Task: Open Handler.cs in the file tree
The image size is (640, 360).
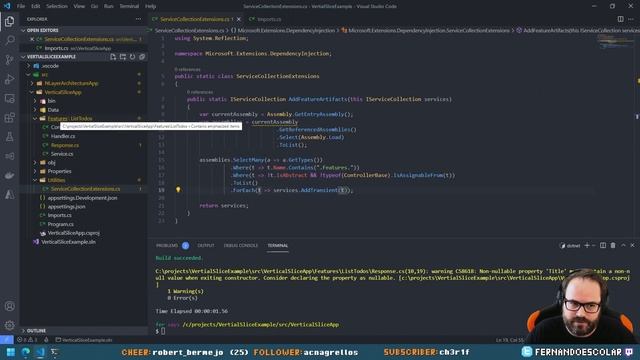Action: [63, 136]
